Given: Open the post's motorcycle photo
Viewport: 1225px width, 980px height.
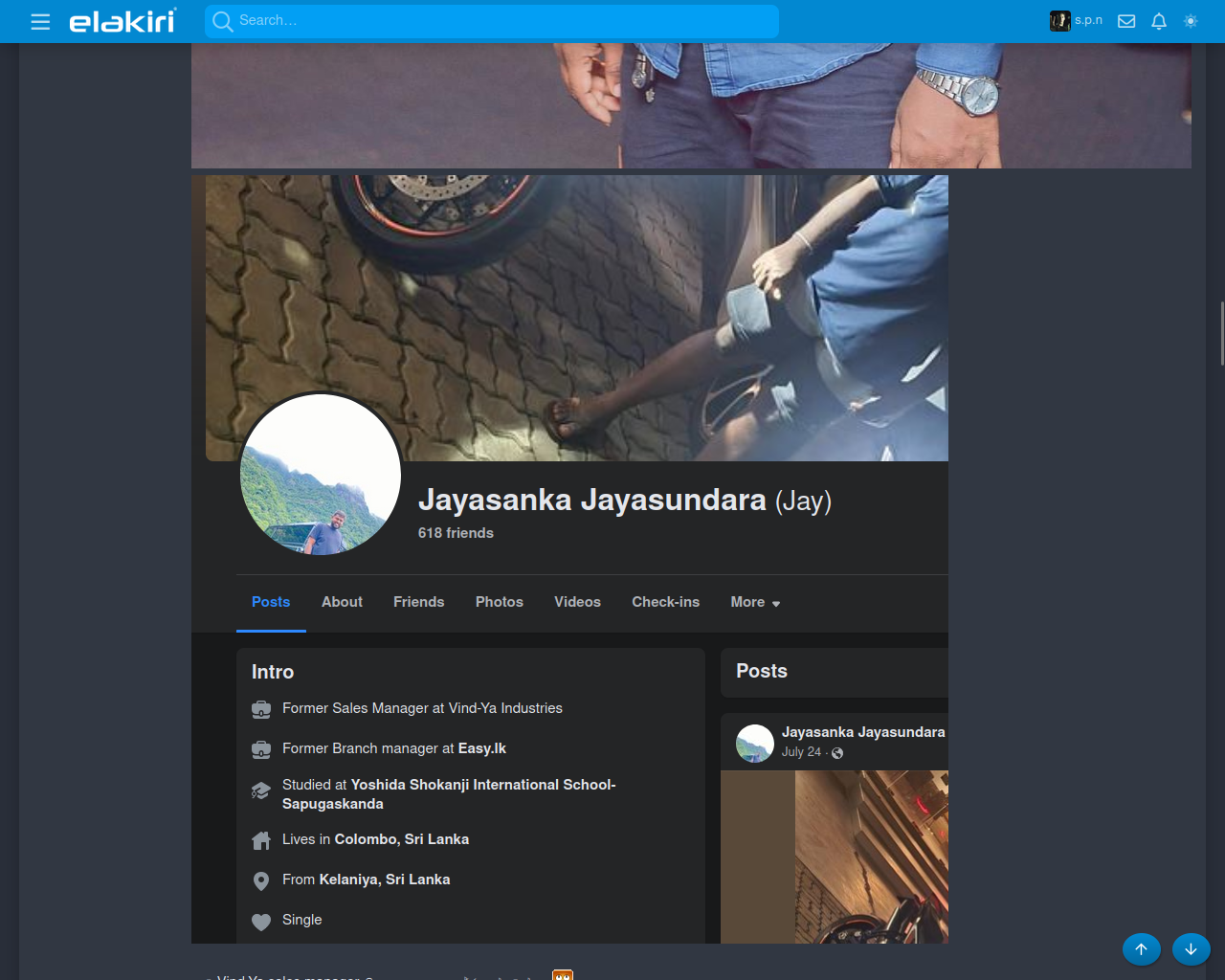Looking at the screenshot, I should [x=835, y=857].
